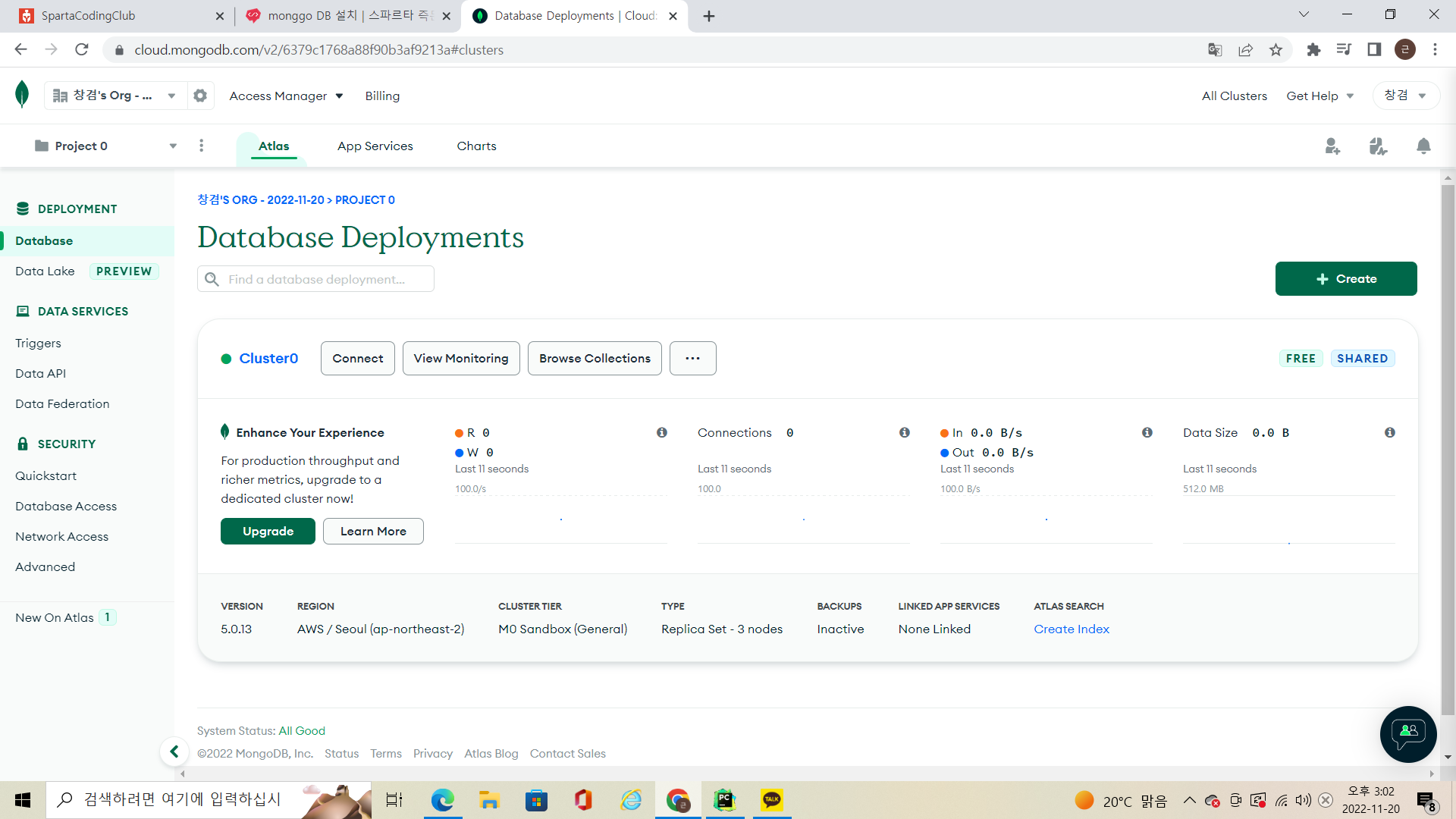Click Create Index link
The image size is (1456, 819).
point(1072,629)
